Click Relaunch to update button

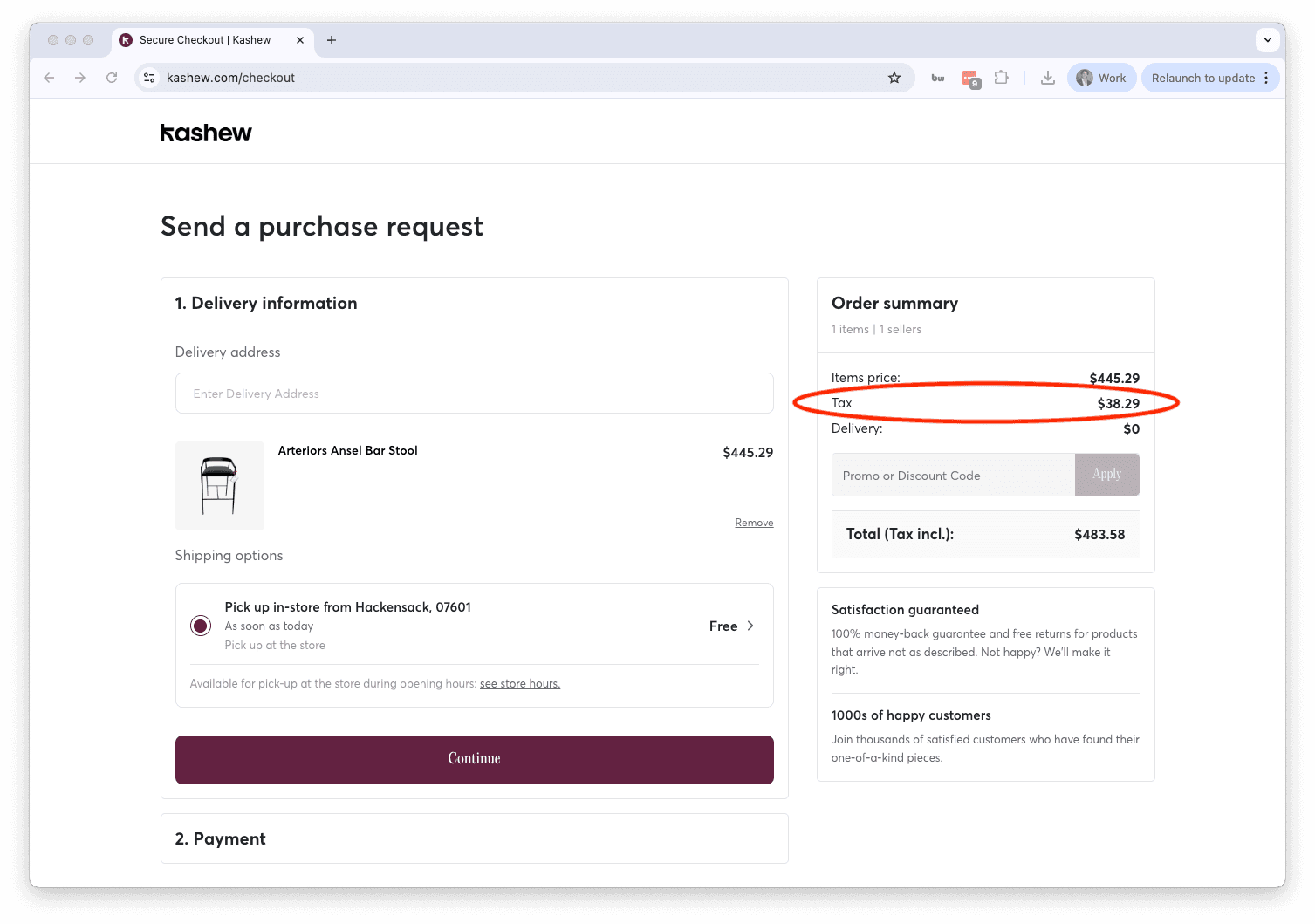point(1203,78)
